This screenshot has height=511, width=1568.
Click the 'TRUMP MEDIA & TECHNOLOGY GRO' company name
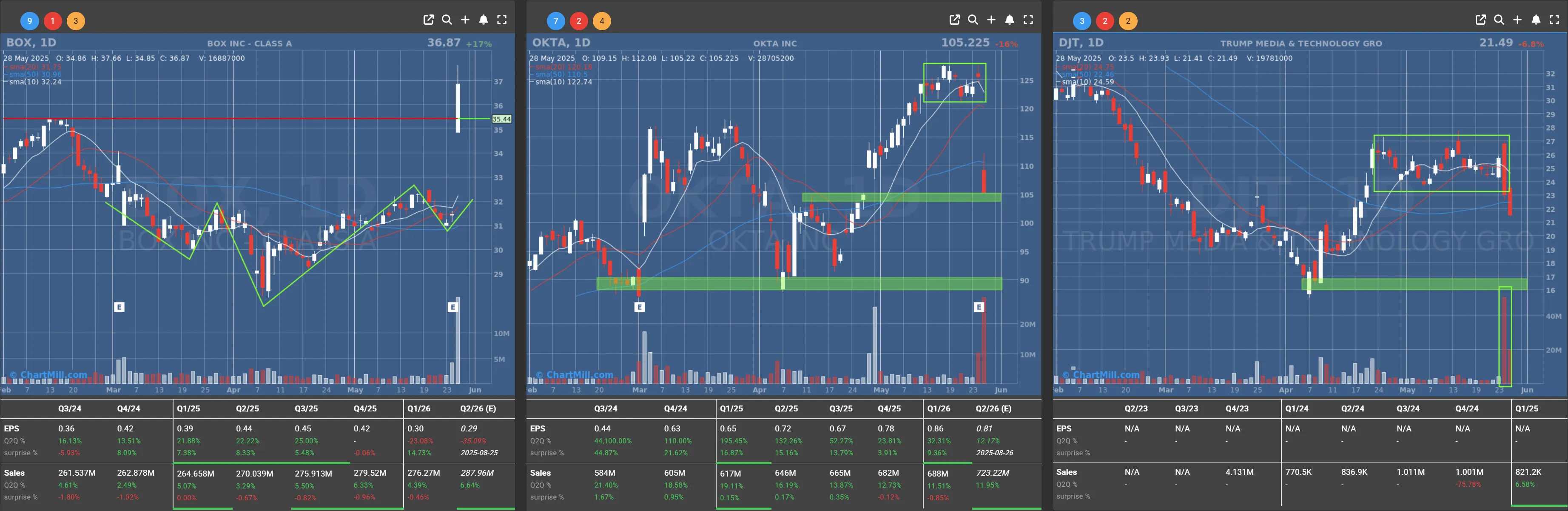pyautogui.click(x=1301, y=43)
